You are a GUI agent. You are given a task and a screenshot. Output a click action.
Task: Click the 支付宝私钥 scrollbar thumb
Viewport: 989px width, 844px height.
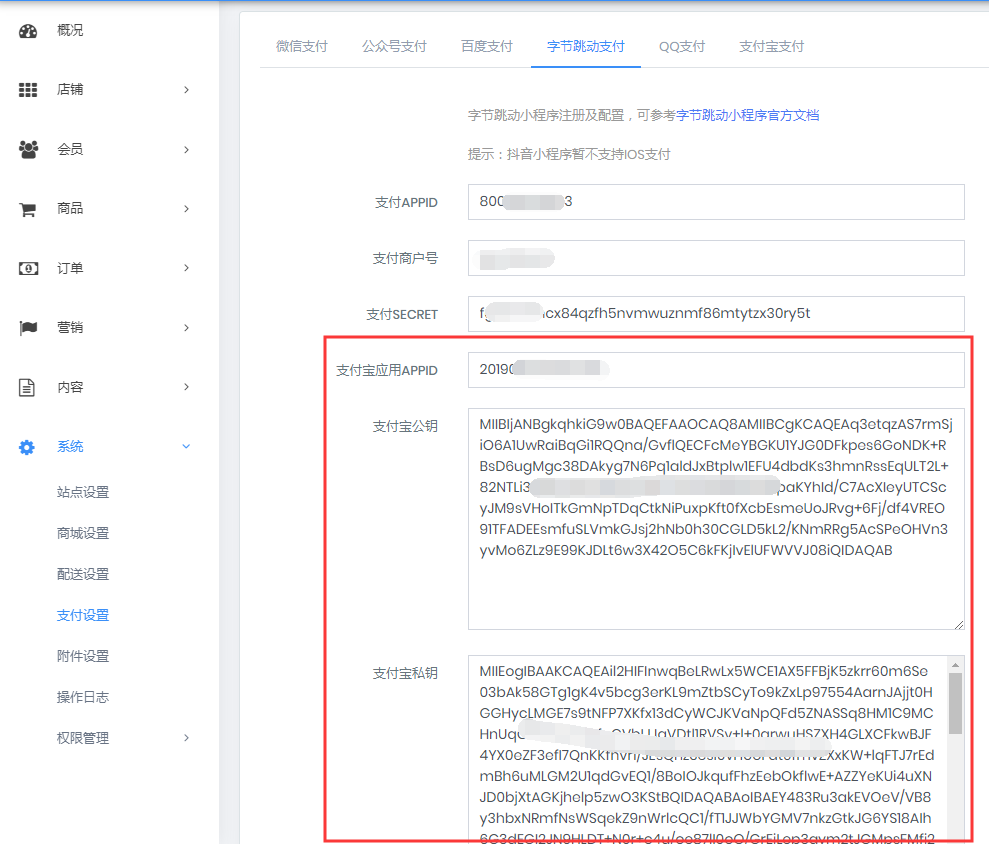click(956, 703)
